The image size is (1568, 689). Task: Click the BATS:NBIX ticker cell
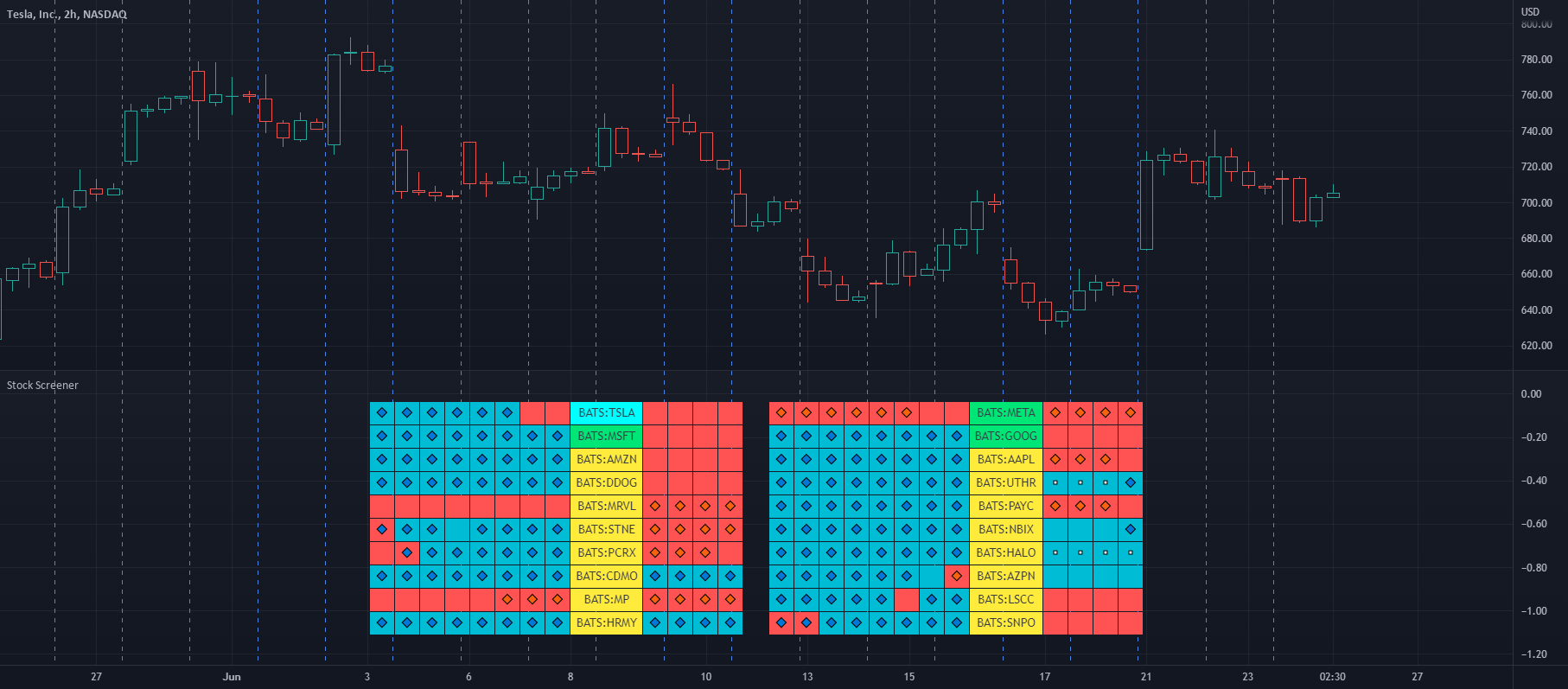coord(1006,530)
